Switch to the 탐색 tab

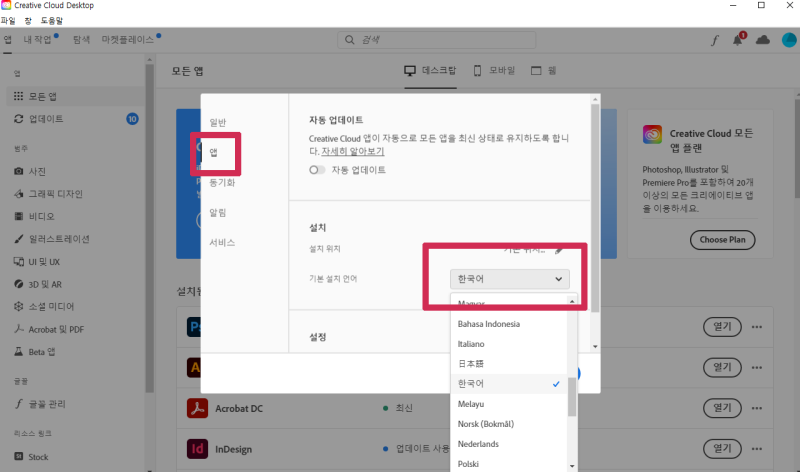[x=81, y=40]
